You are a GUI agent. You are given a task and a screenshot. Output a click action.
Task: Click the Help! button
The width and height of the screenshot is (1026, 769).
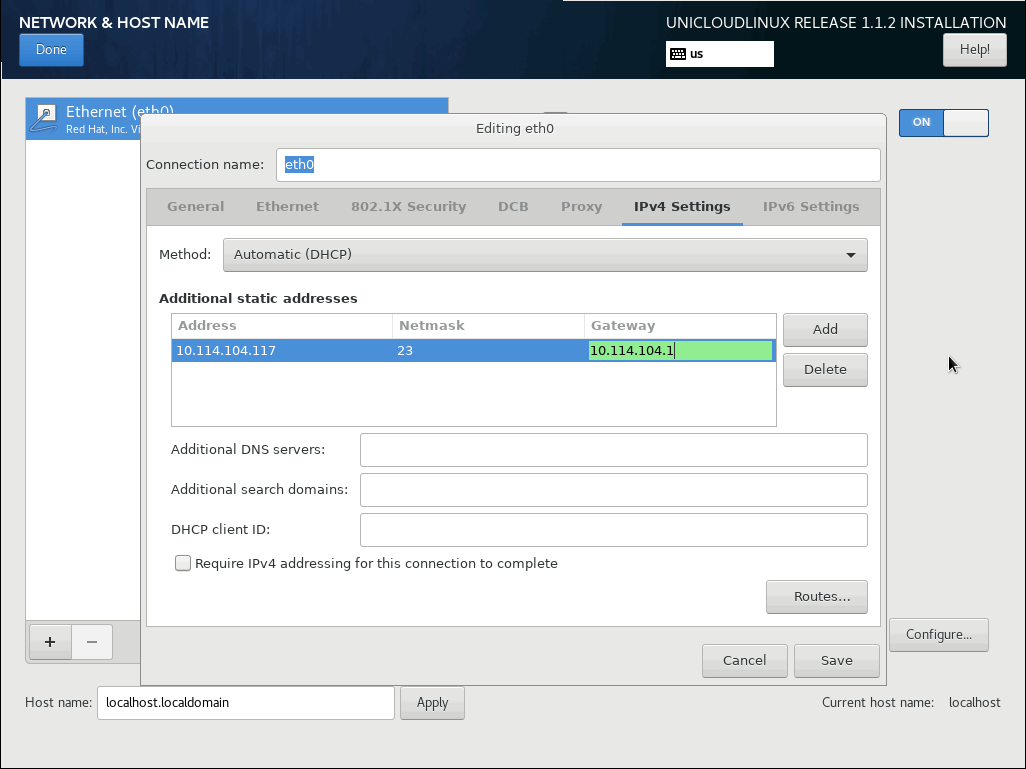974,50
